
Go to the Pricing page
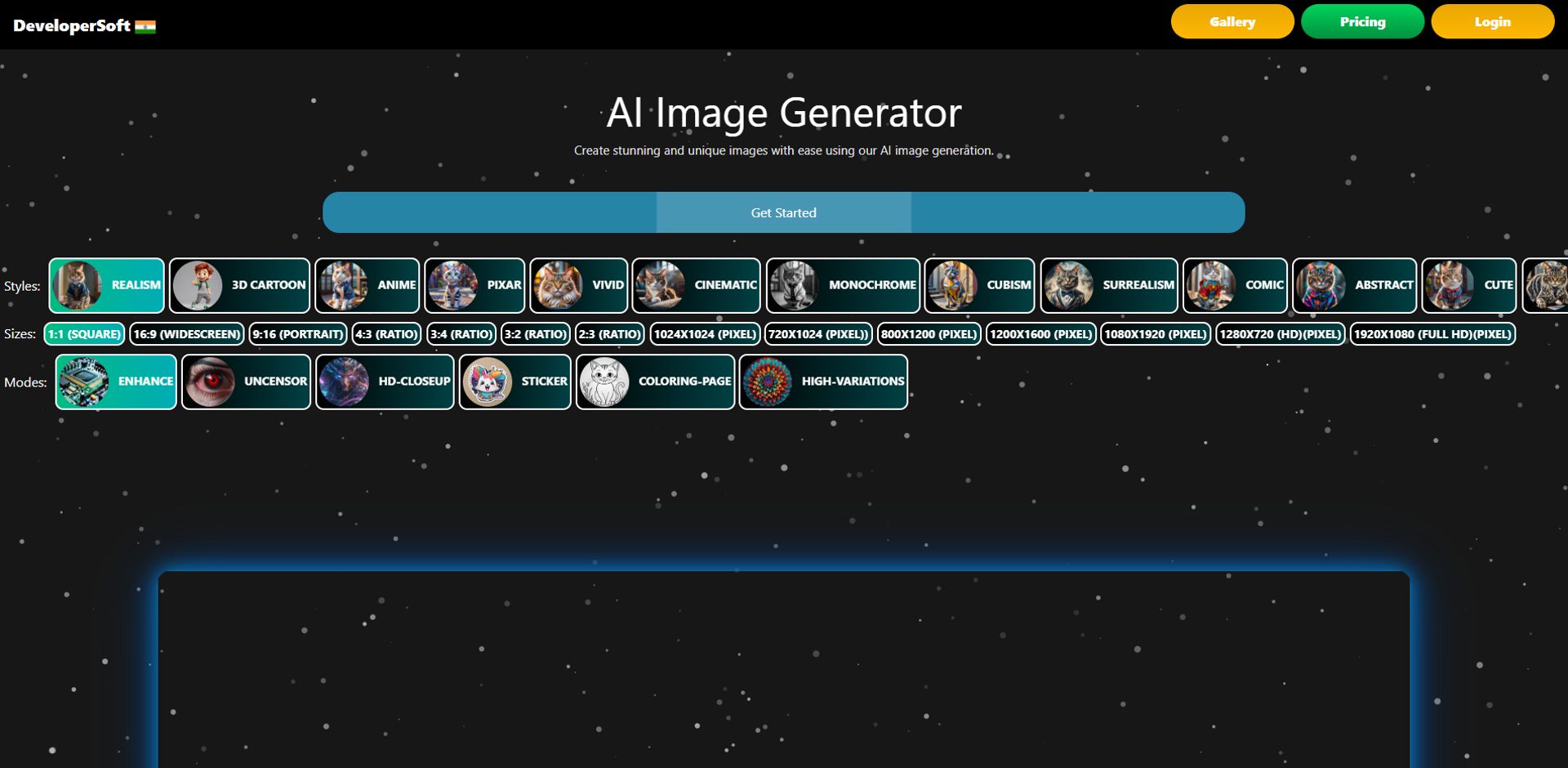click(1362, 22)
